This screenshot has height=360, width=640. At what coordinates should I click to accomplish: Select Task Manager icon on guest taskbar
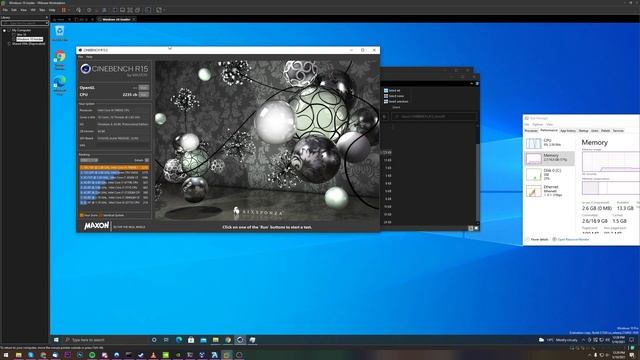[252, 340]
